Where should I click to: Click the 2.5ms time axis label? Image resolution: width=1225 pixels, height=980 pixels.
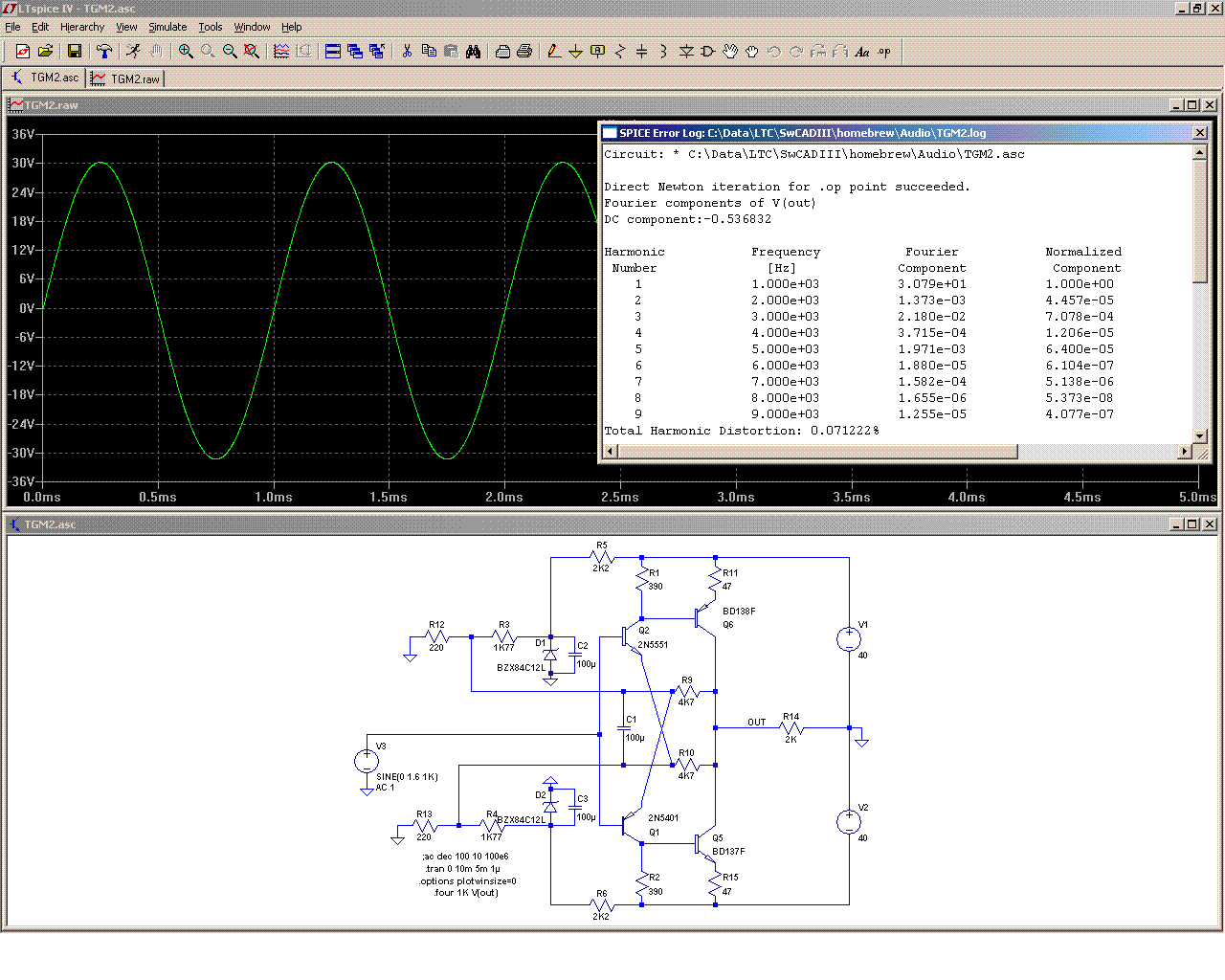pyautogui.click(x=620, y=497)
